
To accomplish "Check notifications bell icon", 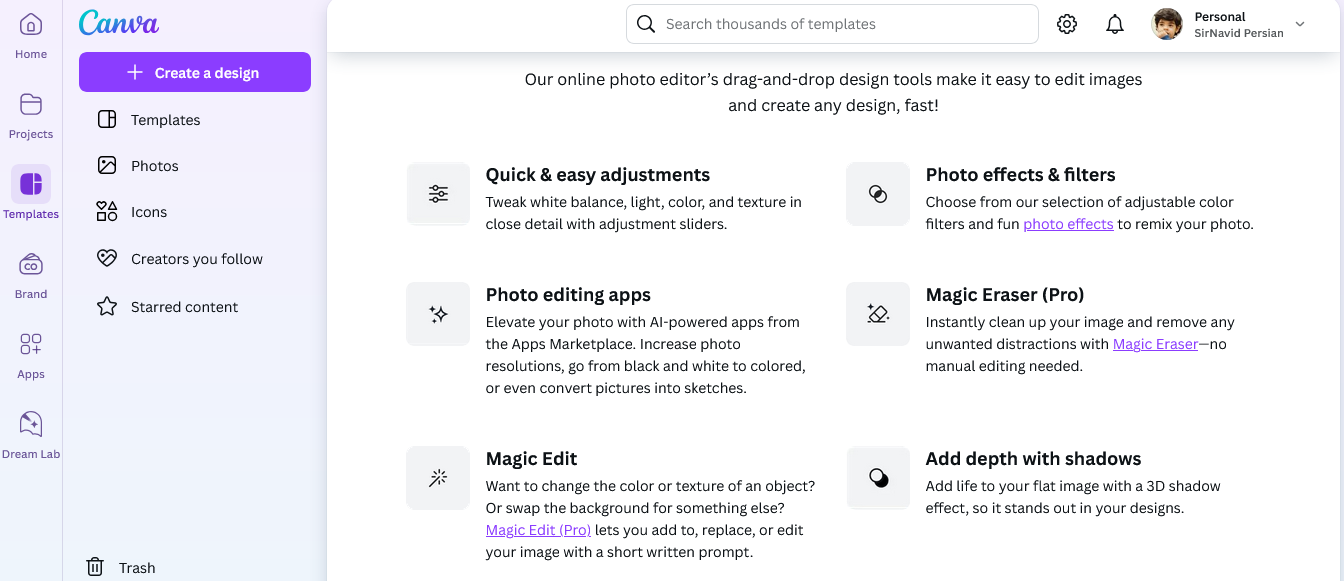I will (1115, 25).
